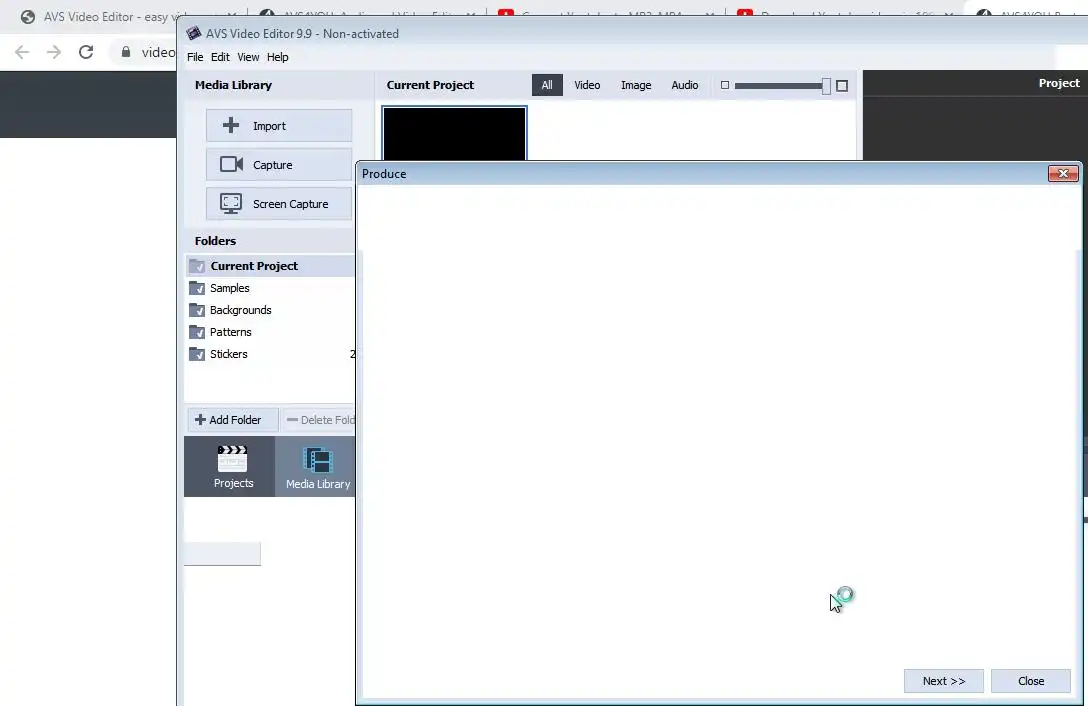Filter media by Image
Screen dimensions: 1088x706
click(636, 85)
